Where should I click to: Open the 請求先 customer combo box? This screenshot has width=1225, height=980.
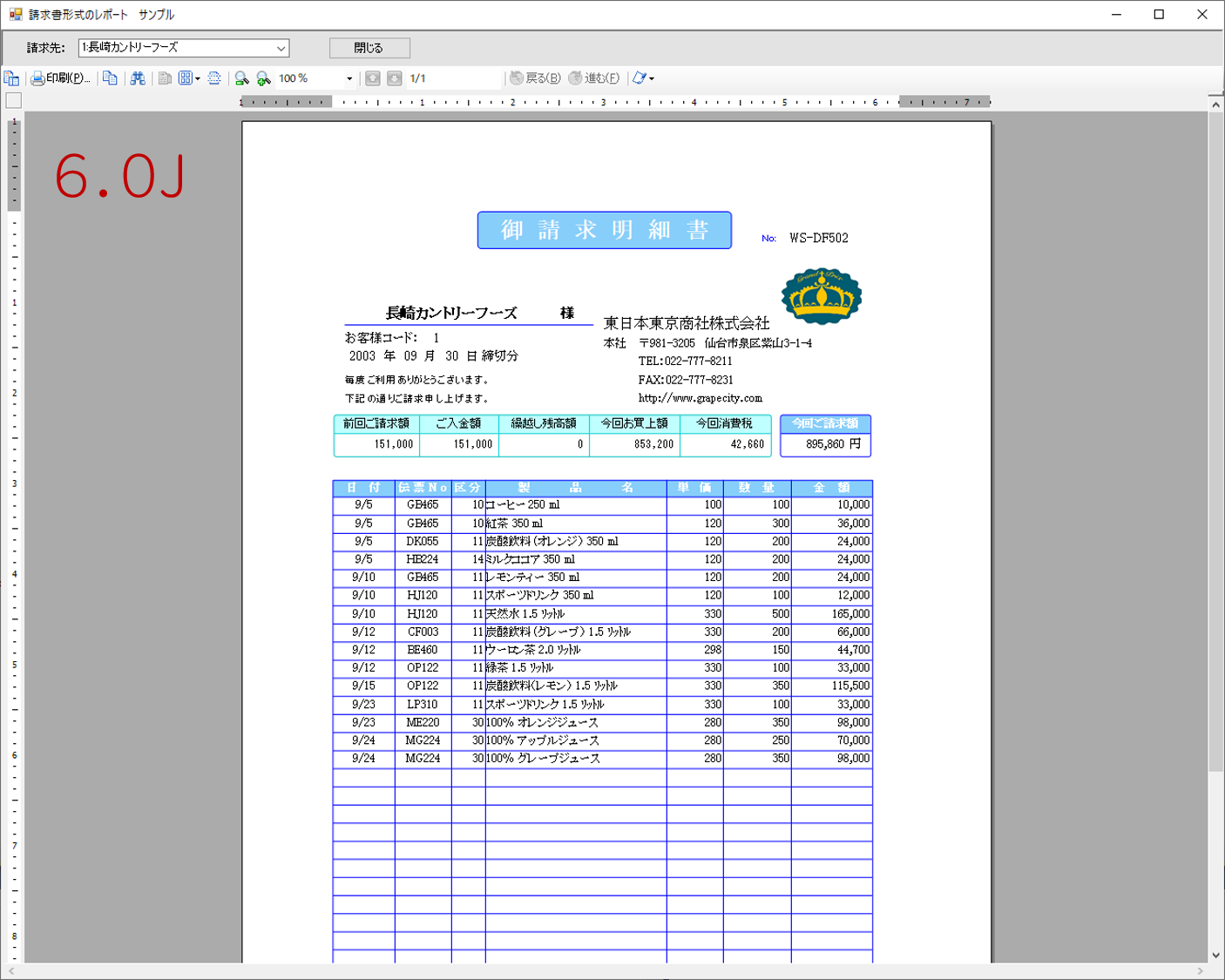[184, 48]
